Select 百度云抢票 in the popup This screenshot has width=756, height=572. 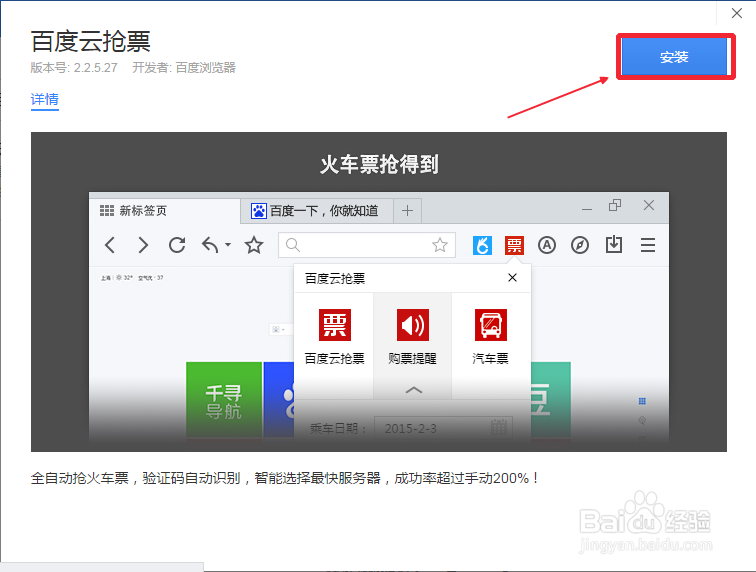tap(335, 337)
